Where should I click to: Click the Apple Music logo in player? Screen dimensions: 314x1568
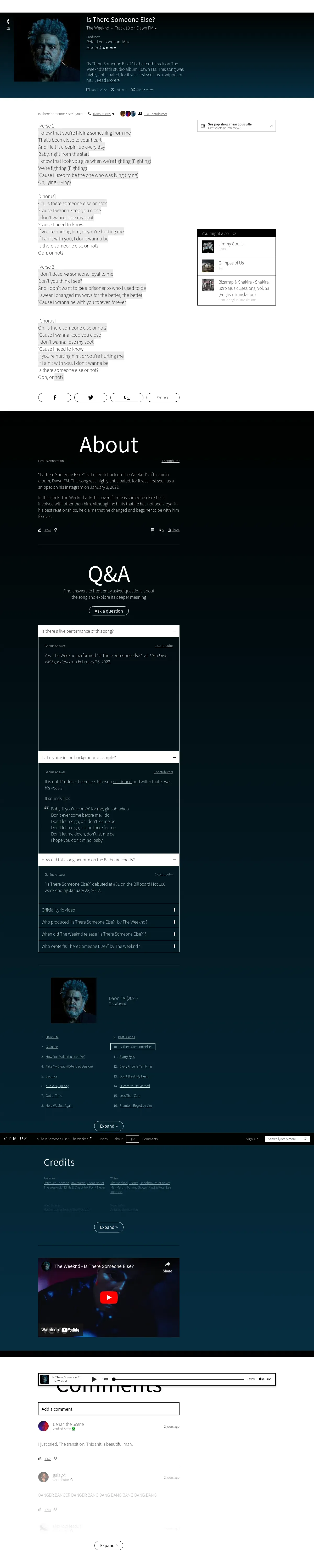click(x=265, y=1379)
